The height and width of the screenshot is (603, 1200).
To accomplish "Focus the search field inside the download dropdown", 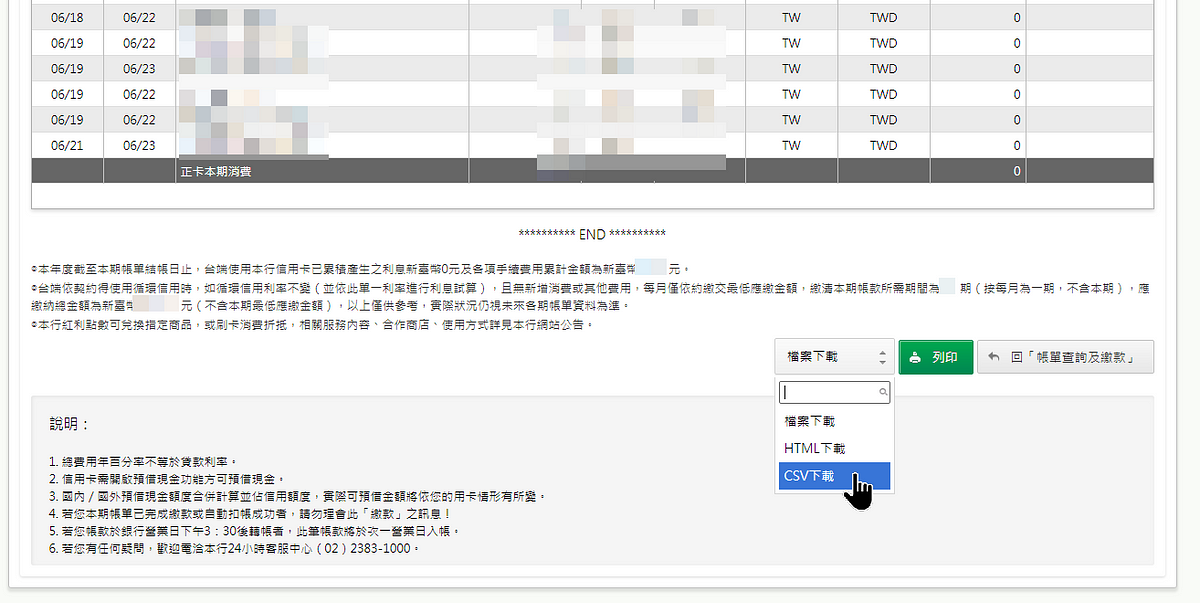I will tap(827, 392).
